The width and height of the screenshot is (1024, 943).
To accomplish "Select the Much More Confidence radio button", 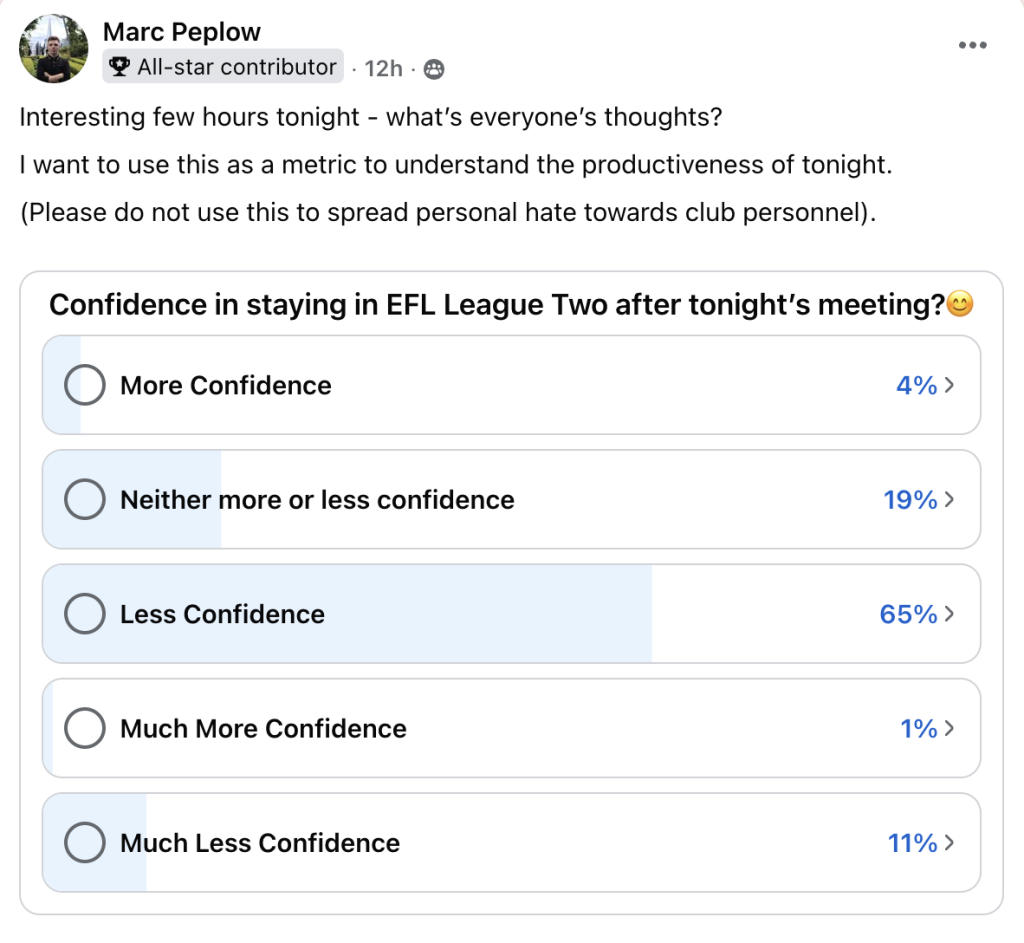I will click(84, 728).
